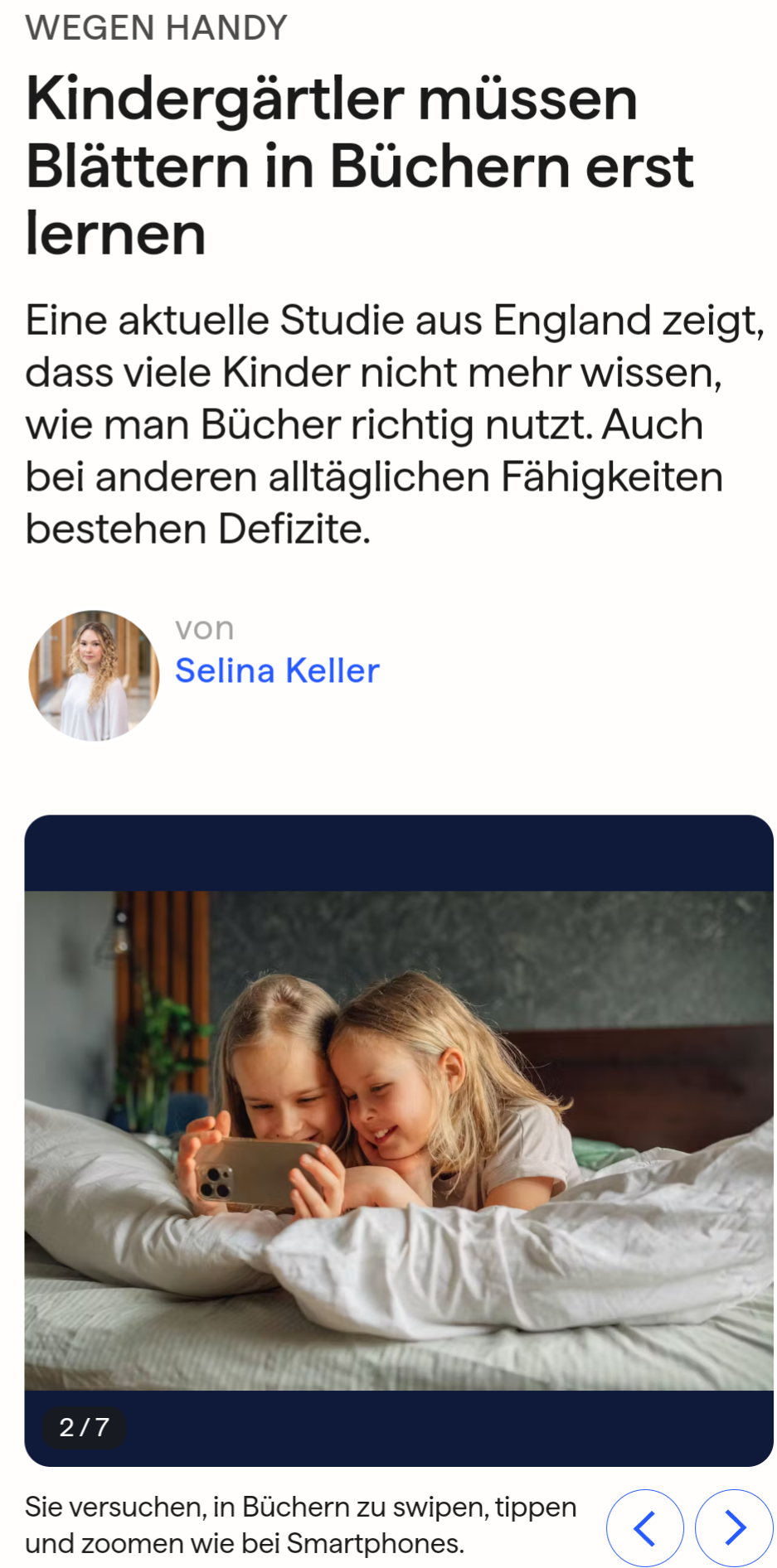The width and height of the screenshot is (777, 1568).
Task: Click the 2 / 7 slide counter
Action: coord(84,1427)
